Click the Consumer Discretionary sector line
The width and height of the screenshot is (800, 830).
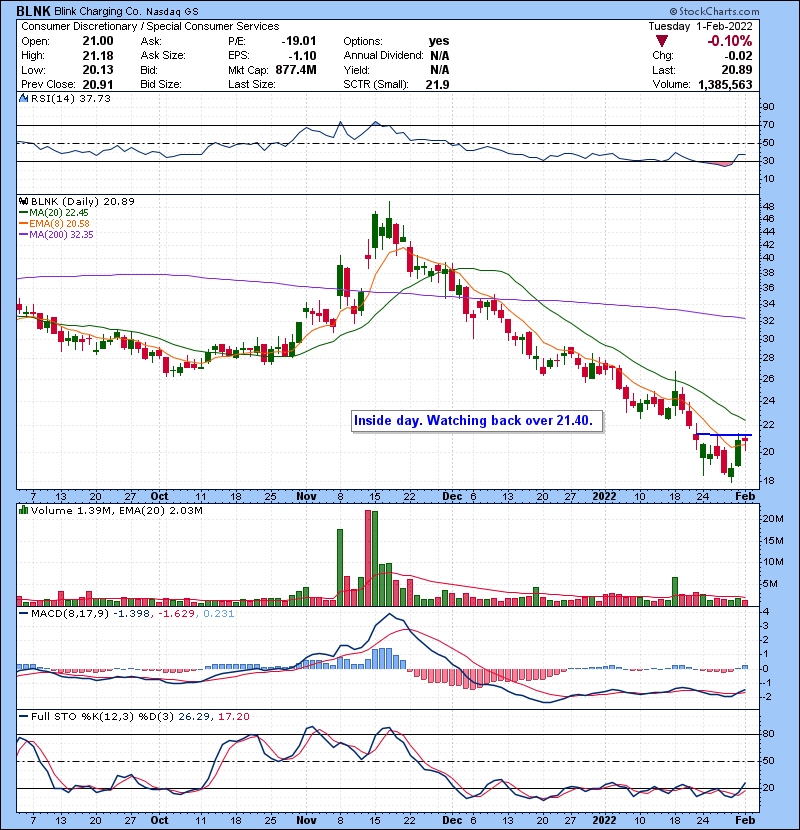(x=150, y=26)
